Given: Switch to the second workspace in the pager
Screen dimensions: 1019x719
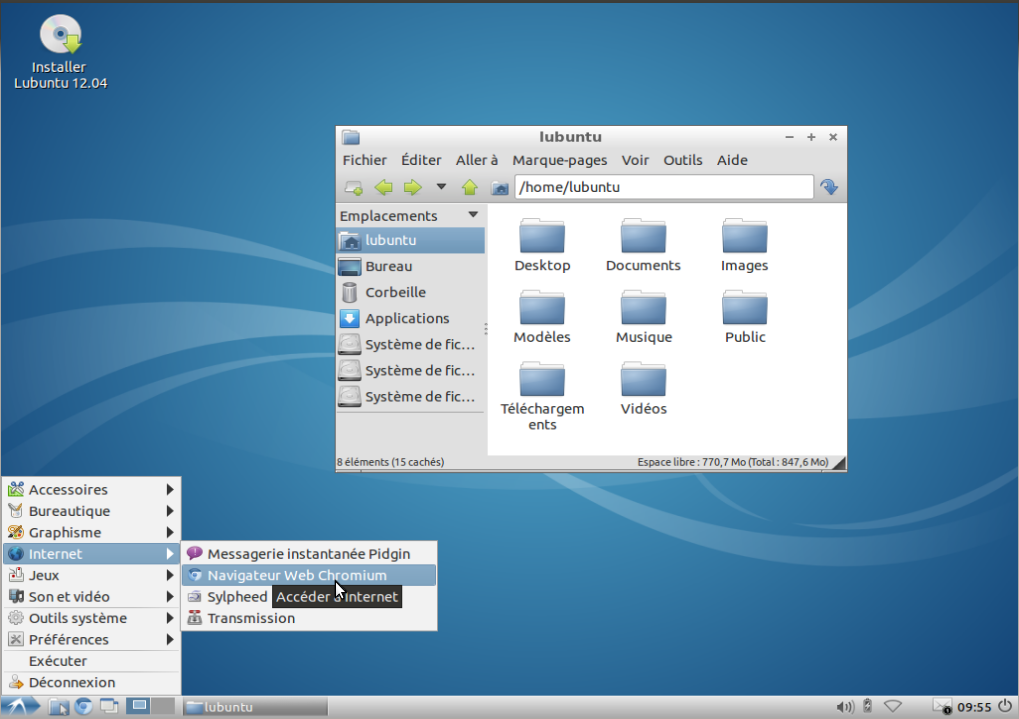Looking at the screenshot, I should (163, 706).
